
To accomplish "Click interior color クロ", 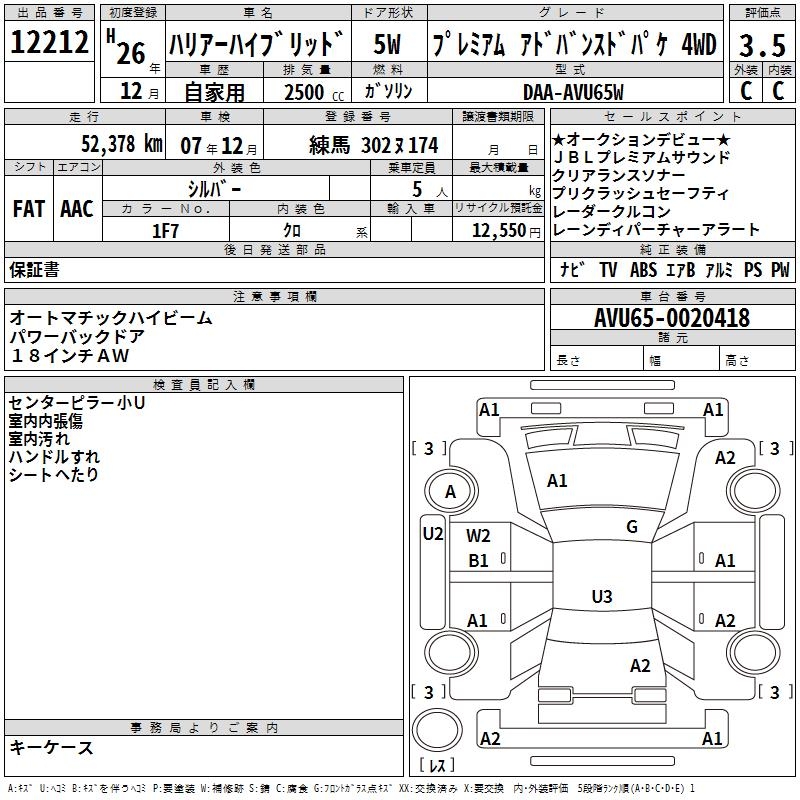I will pos(292,231).
